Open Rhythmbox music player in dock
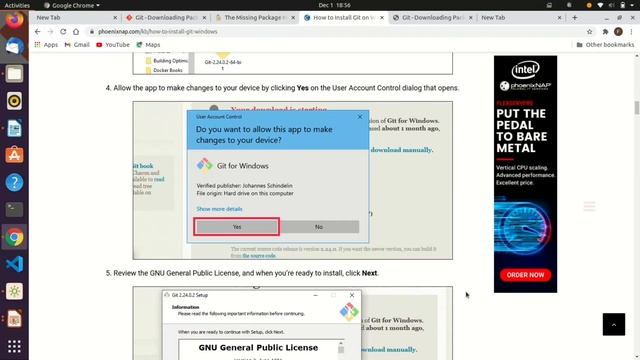 pos(14,101)
